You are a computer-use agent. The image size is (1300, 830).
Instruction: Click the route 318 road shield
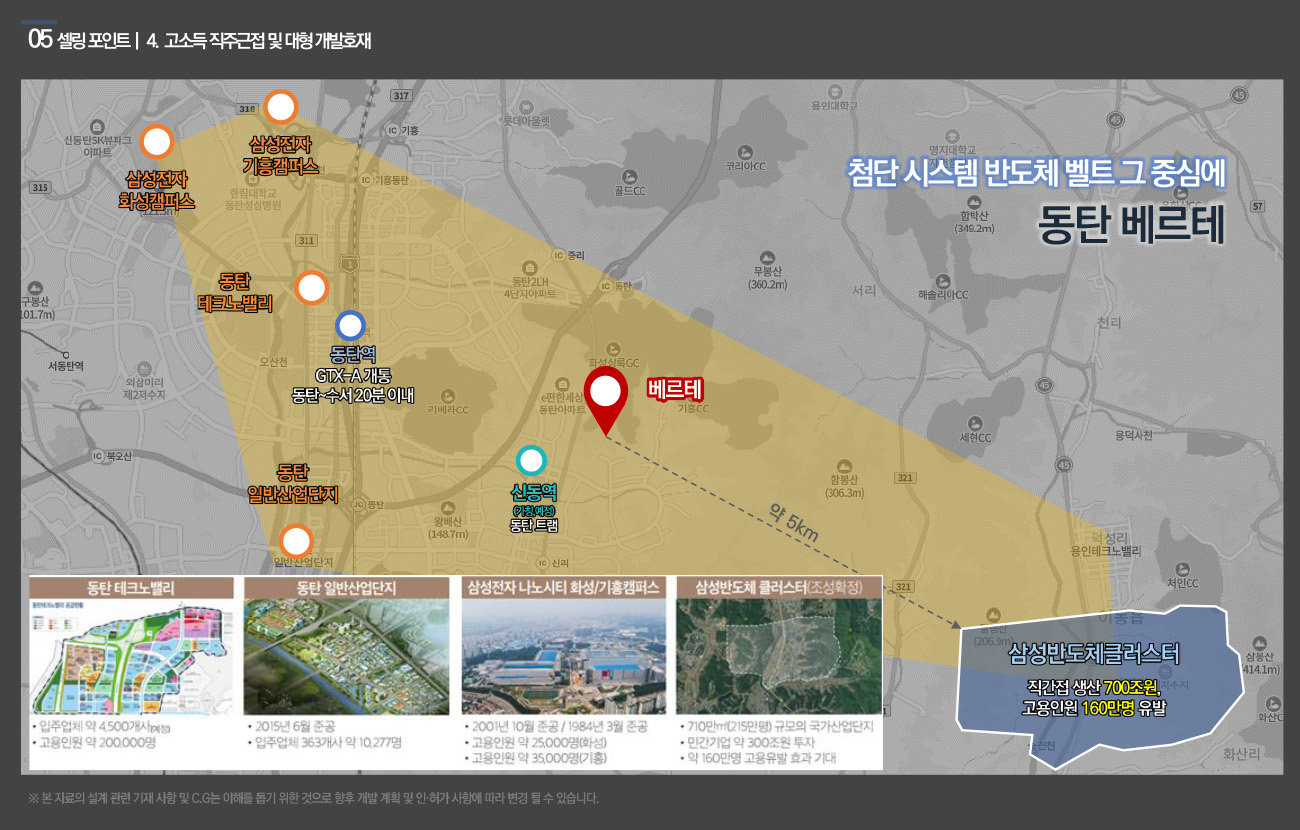[247, 107]
